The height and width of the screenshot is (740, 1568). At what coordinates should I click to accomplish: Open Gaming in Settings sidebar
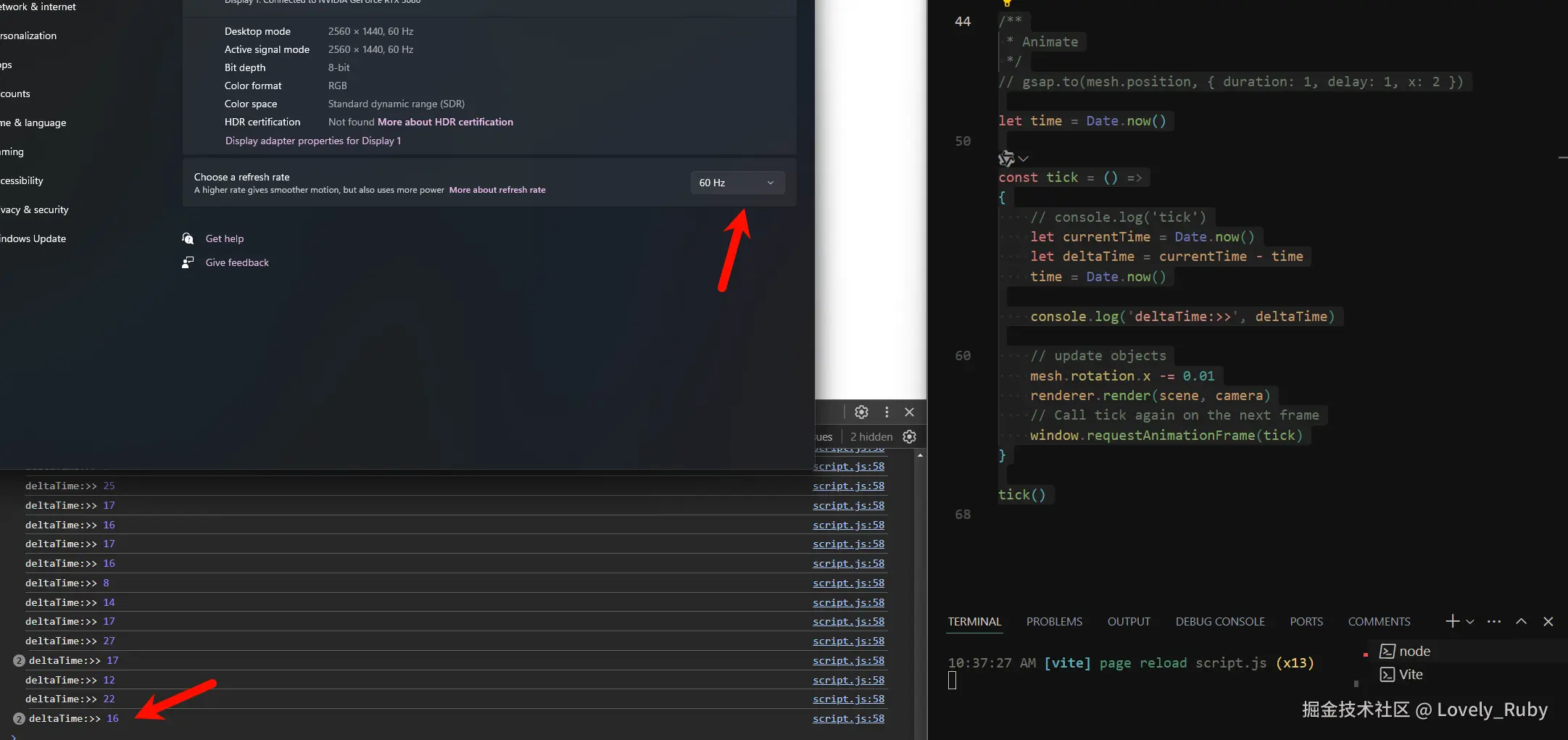pyautogui.click(x=12, y=151)
